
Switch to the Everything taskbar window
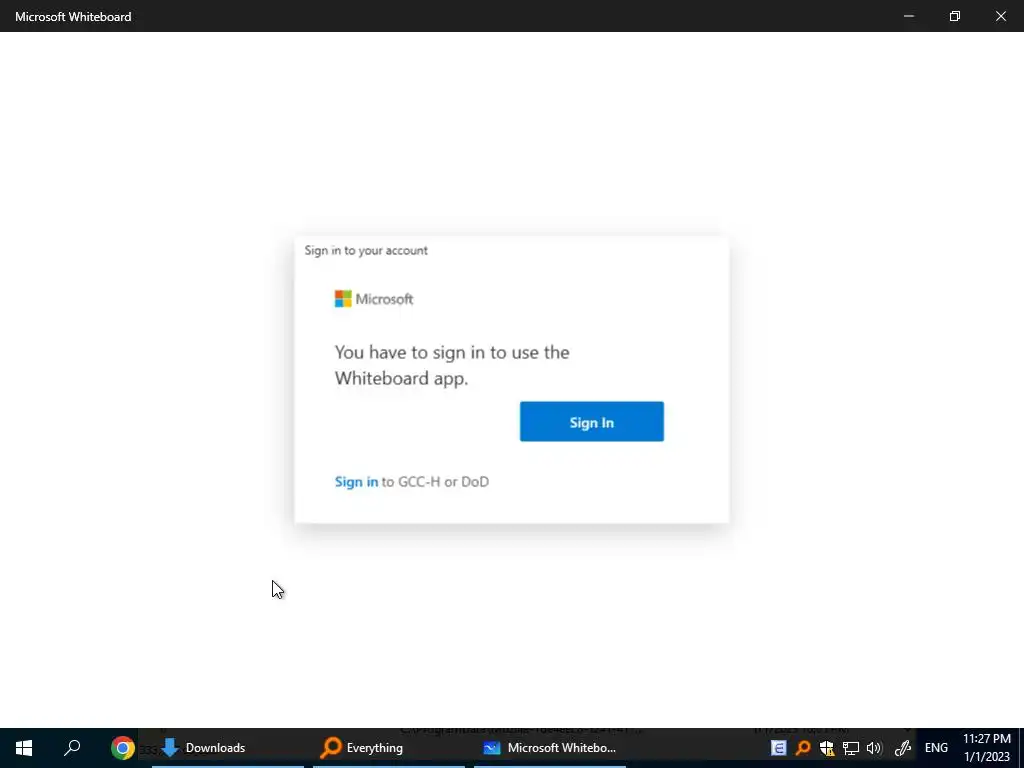(389, 748)
